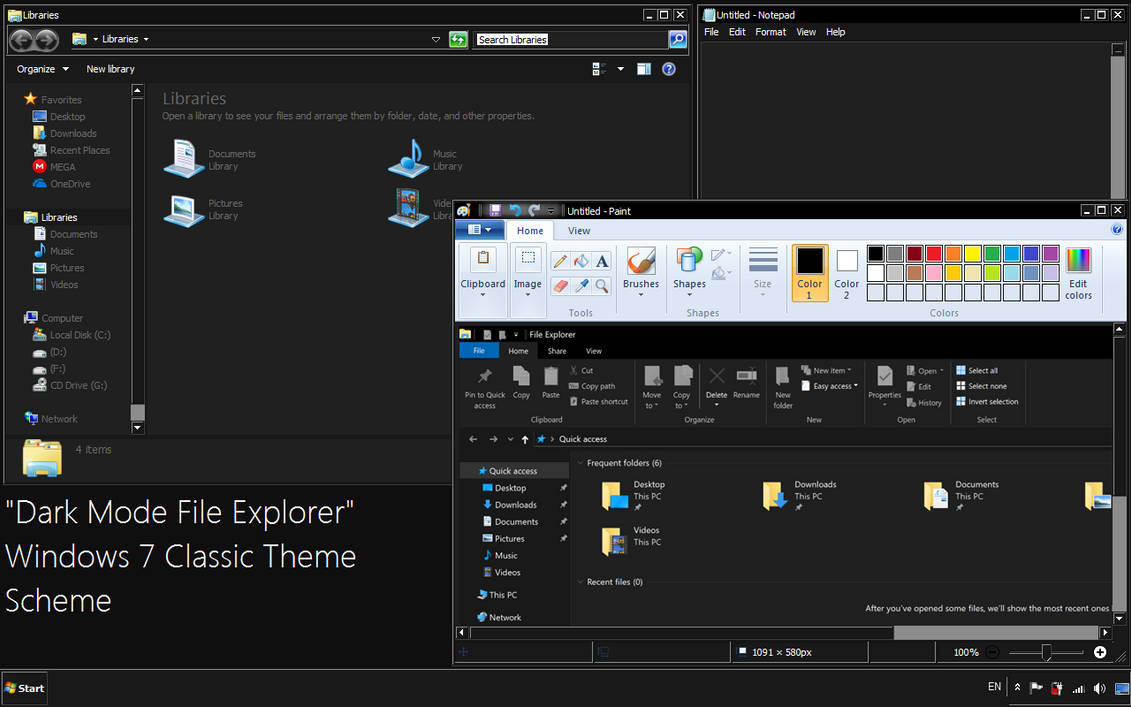Expand the Image dropdown in Paint
1131x707 pixels.
click(x=527, y=294)
